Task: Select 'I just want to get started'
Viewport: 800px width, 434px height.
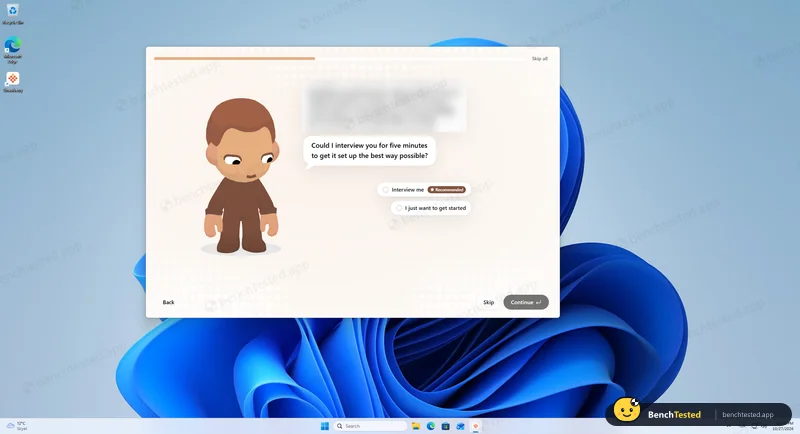Action: click(431, 208)
